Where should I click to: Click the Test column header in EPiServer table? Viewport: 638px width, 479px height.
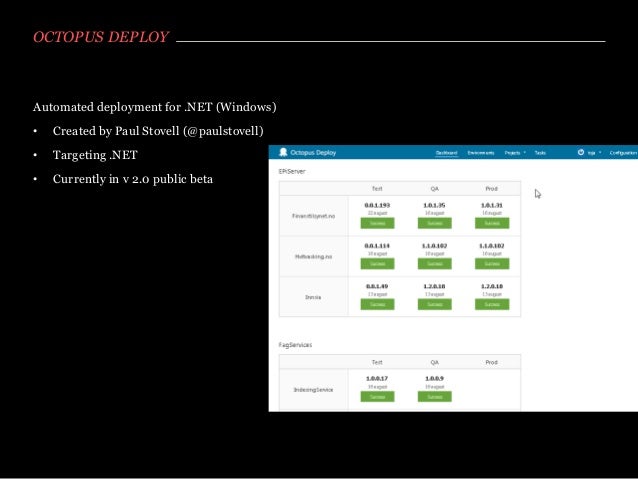coord(377,188)
